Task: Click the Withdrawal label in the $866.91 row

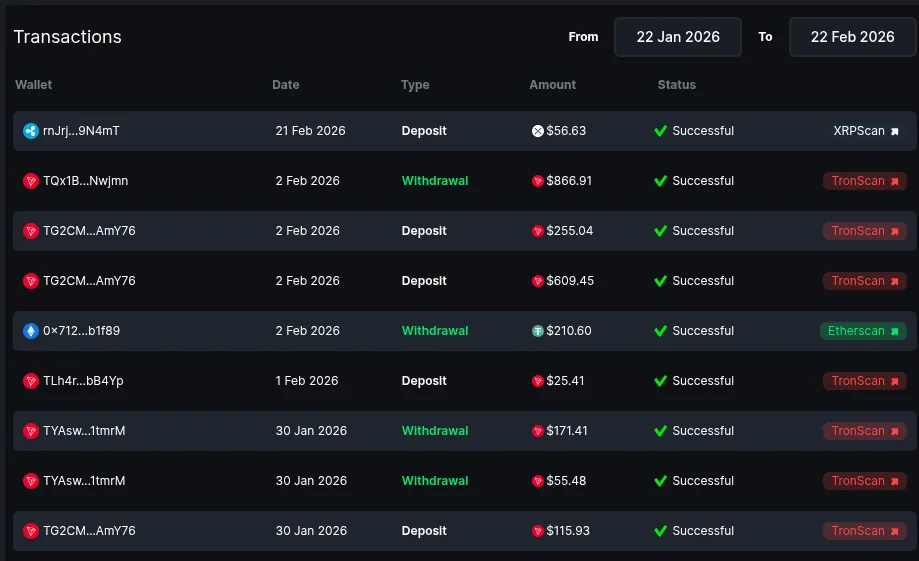Action: pyautogui.click(x=435, y=181)
